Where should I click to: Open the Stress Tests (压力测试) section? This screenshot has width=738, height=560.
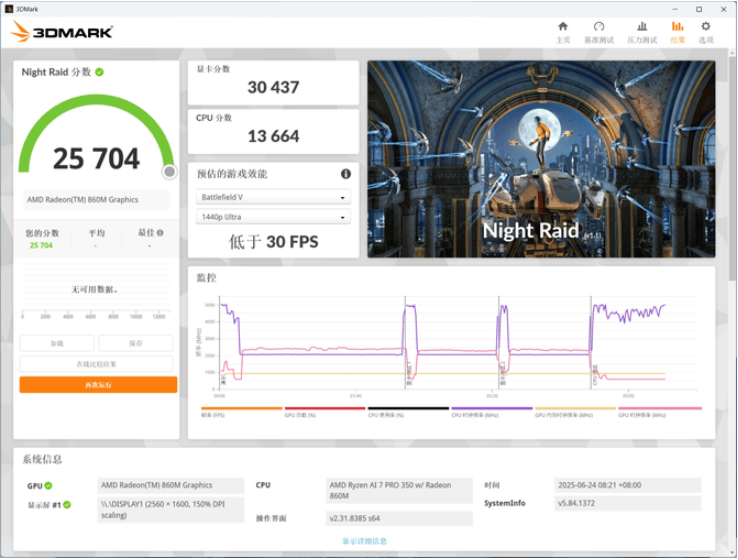tap(641, 32)
